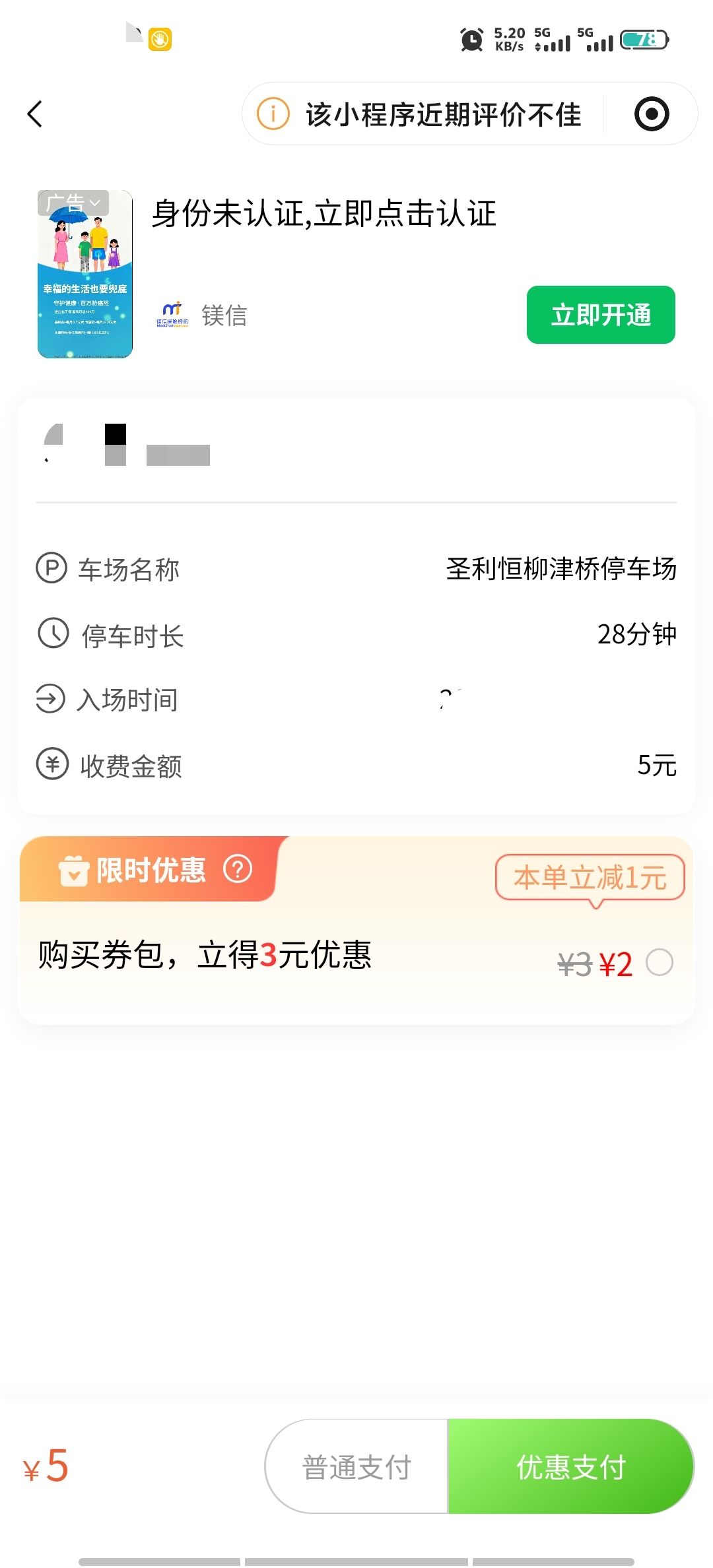Tap the 限时优惠 question mark help icon
The width and height of the screenshot is (713, 1568).
[238, 869]
